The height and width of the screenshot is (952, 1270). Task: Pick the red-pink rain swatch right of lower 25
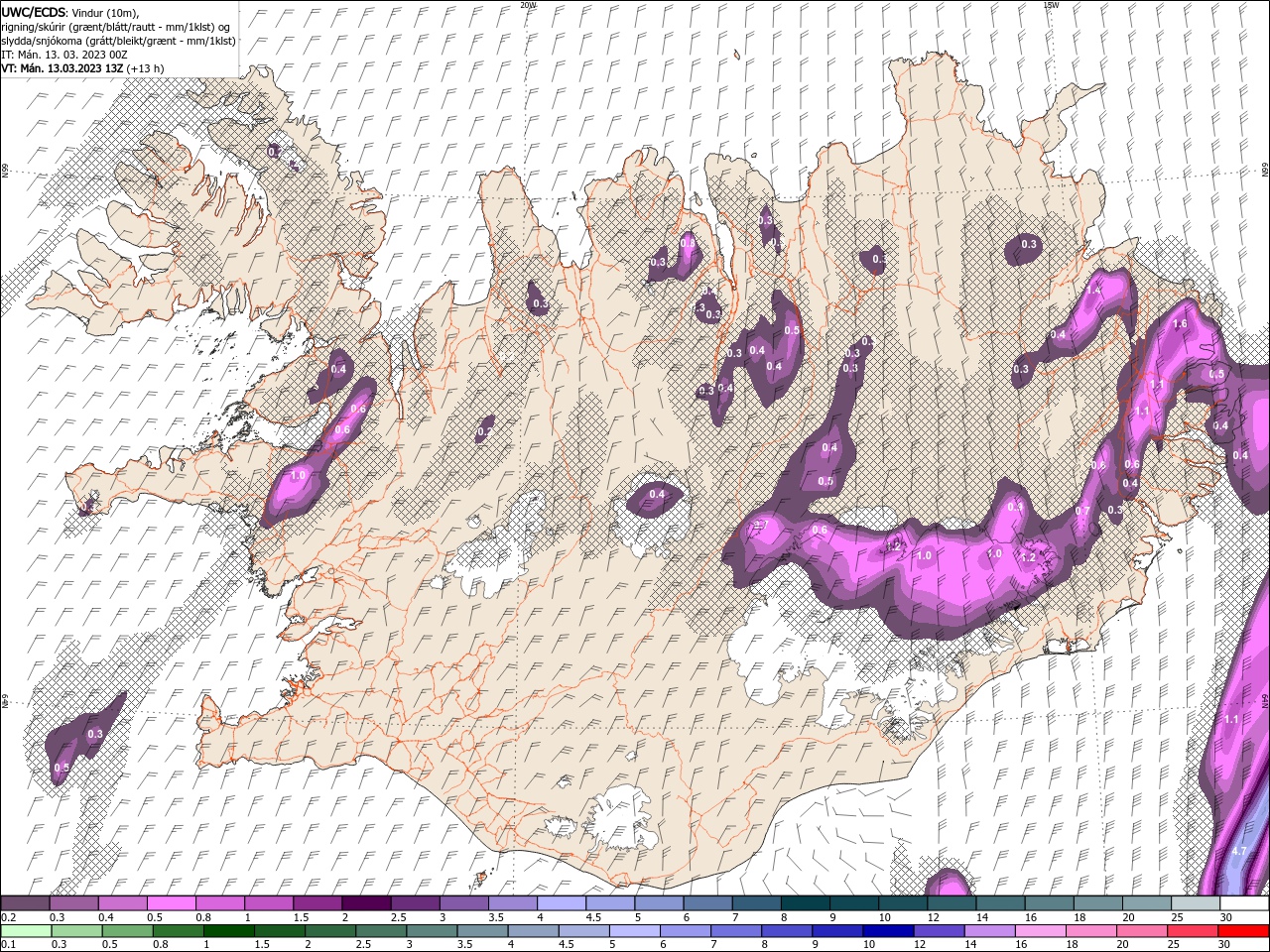pyautogui.click(x=1193, y=931)
